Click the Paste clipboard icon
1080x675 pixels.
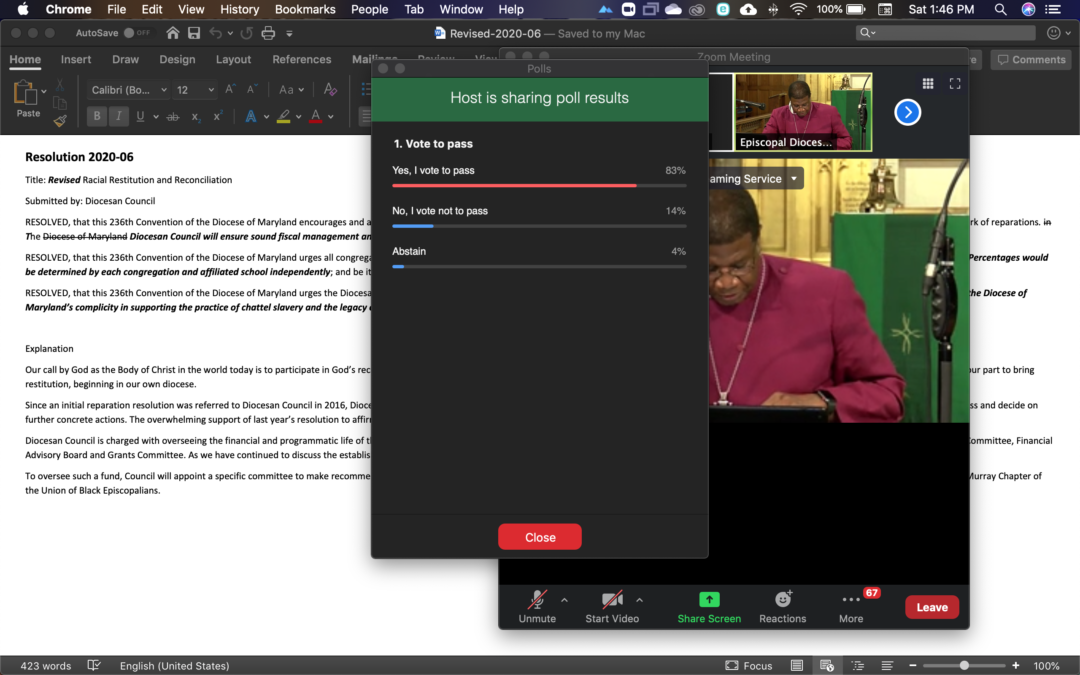(x=25, y=94)
